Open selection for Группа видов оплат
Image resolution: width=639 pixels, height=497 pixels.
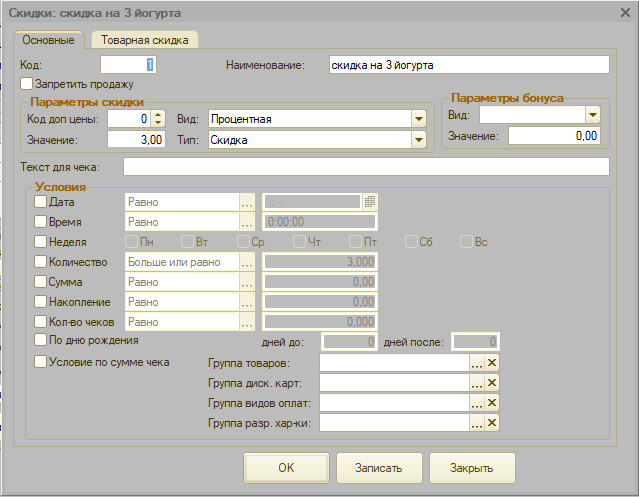477,404
